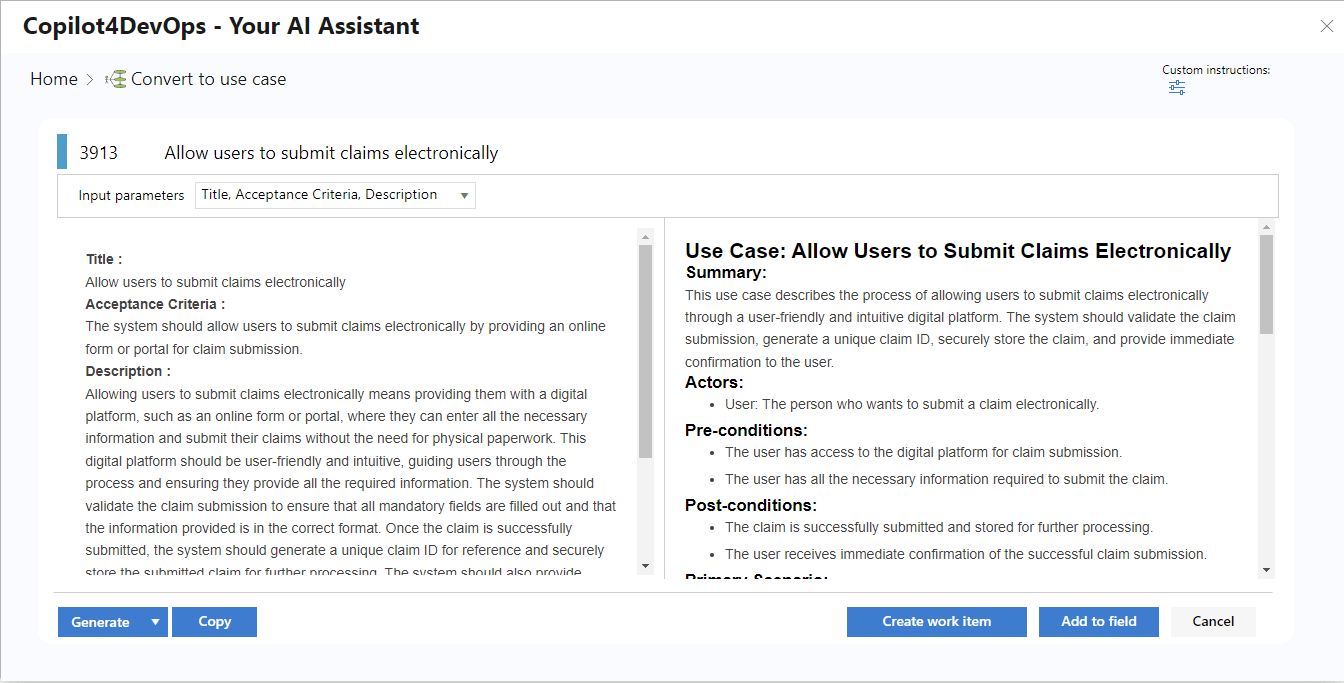Image resolution: width=1344 pixels, height=683 pixels.
Task: Open the Input parameters dropdown
Action: 335,195
